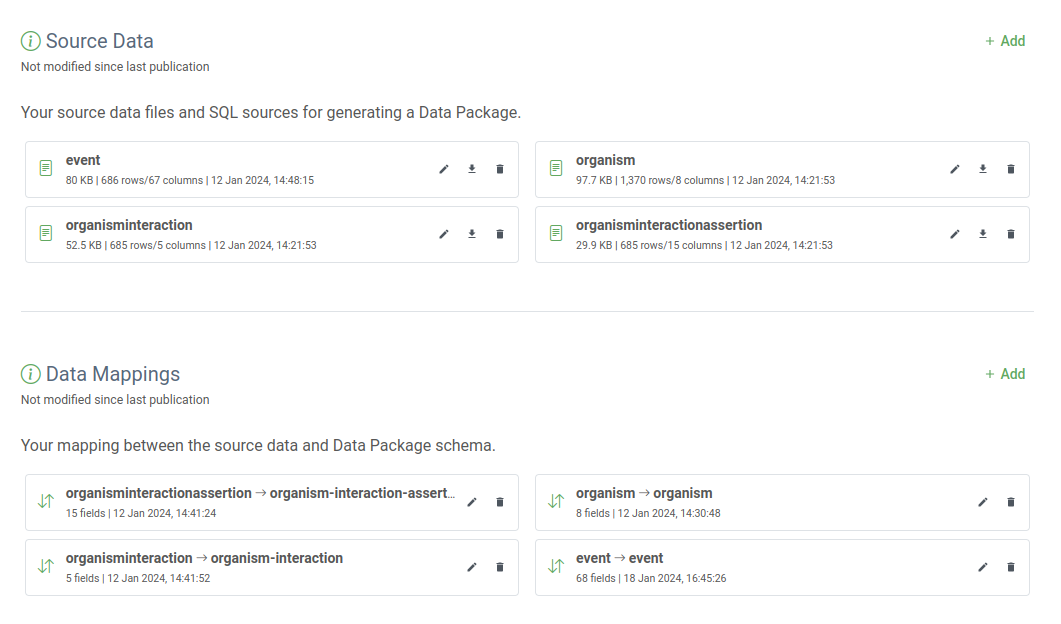
Task: Edit the organism source data file
Action: pos(955,169)
